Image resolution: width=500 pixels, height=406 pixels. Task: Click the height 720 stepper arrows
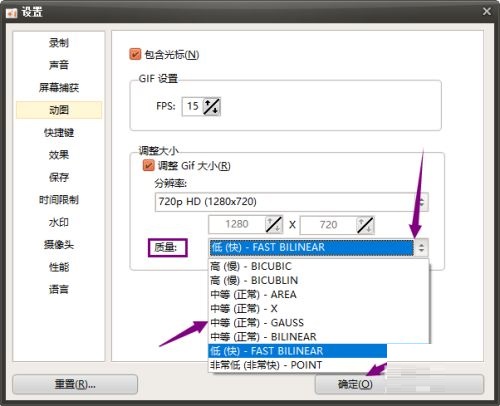pyautogui.click(x=365, y=225)
